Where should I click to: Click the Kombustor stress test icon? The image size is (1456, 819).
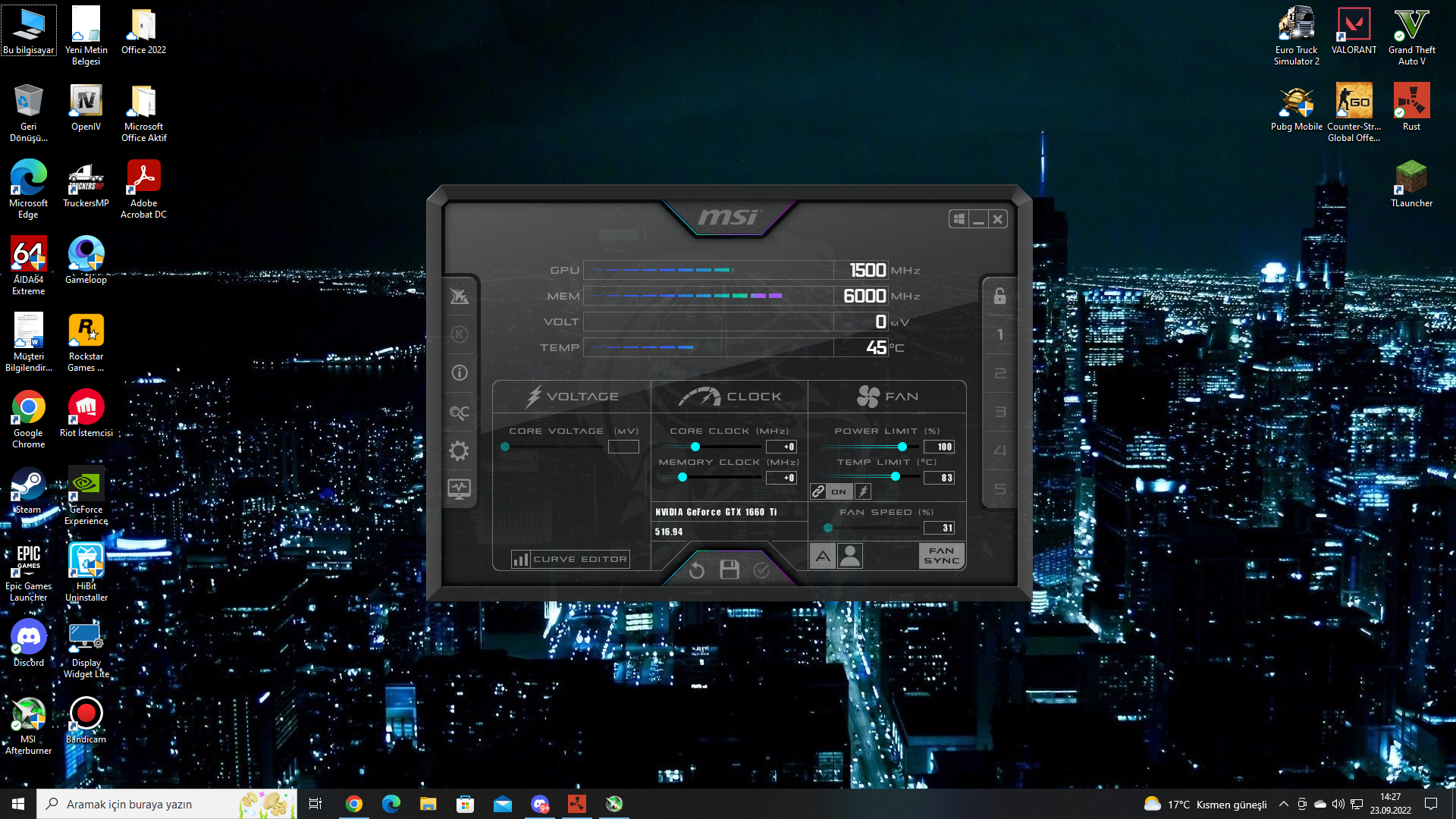(459, 334)
